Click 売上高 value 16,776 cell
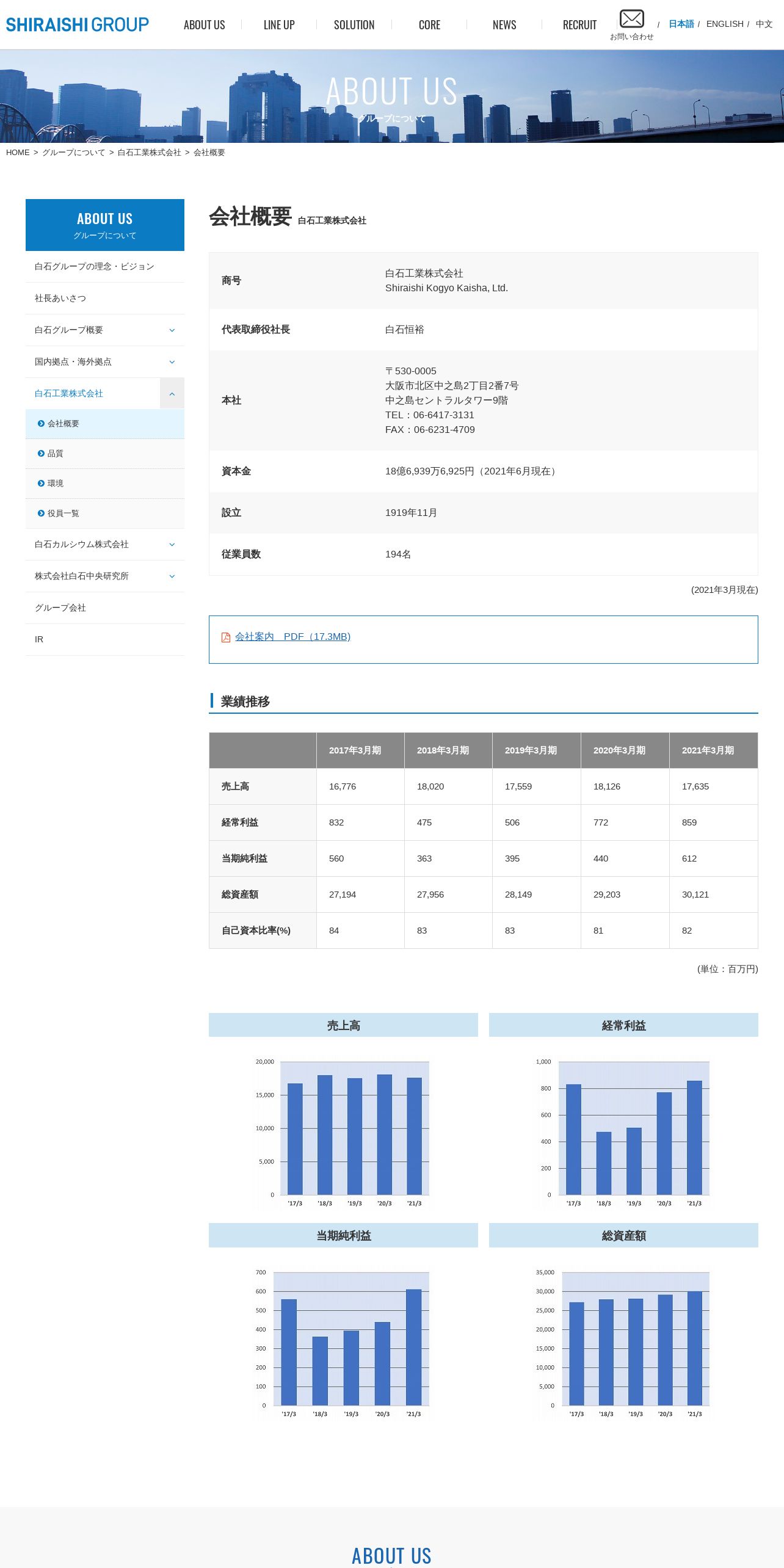The image size is (784, 1568). pos(360,786)
